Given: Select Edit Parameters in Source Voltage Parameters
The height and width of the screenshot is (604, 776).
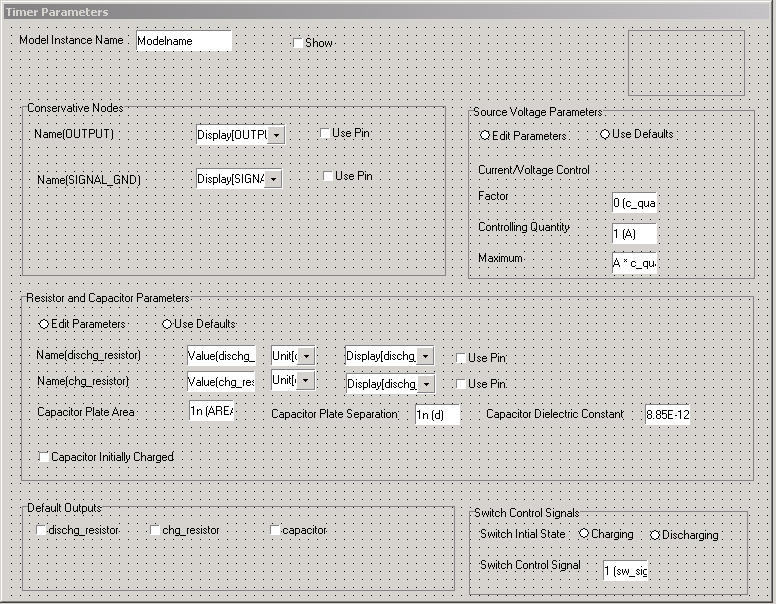Looking at the screenshot, I should click(485, 135).
